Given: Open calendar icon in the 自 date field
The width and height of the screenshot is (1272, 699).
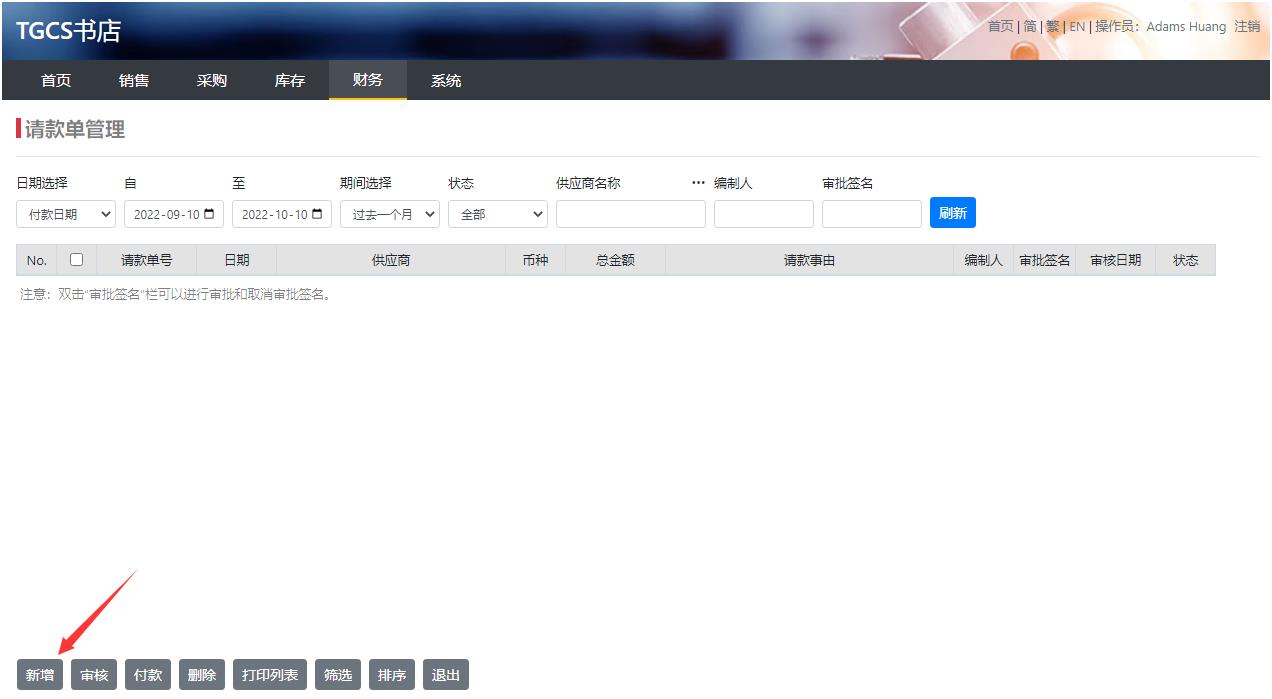Looking at the screenshot, I should click(x=209, y=214).
